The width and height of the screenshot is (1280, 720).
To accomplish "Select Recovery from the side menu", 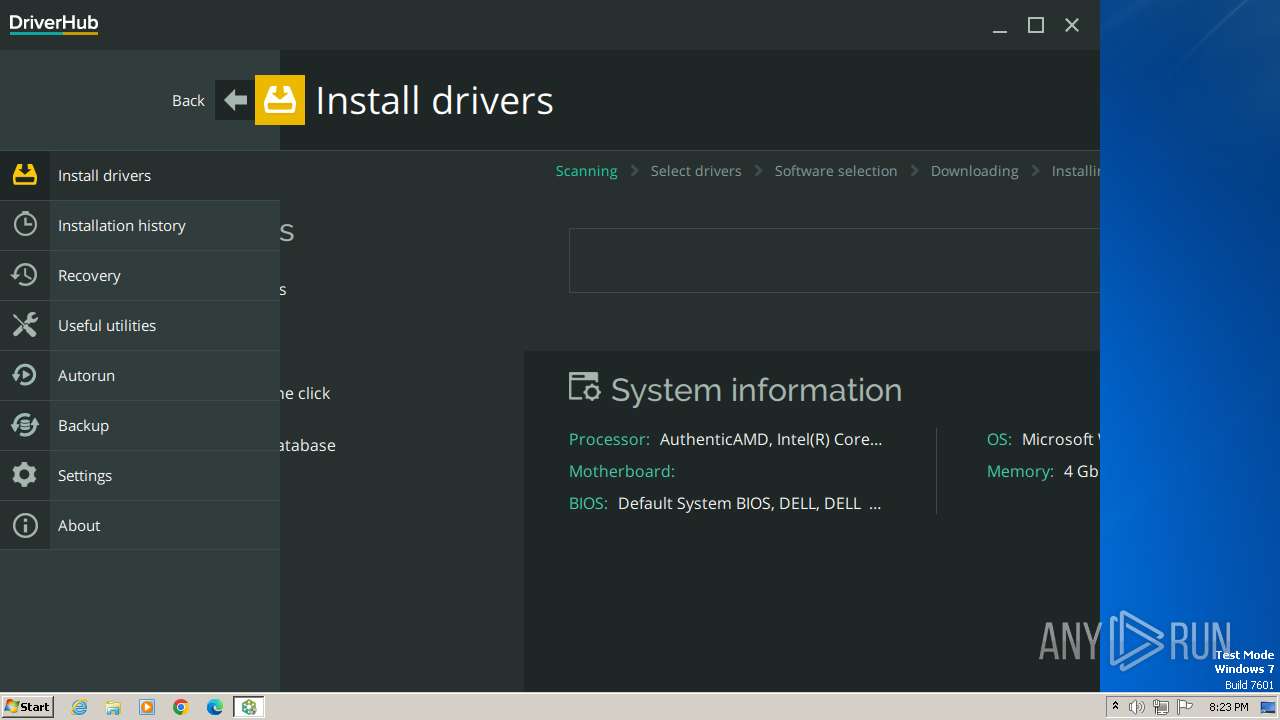I will pyautogui.click(x=140, y=275).
